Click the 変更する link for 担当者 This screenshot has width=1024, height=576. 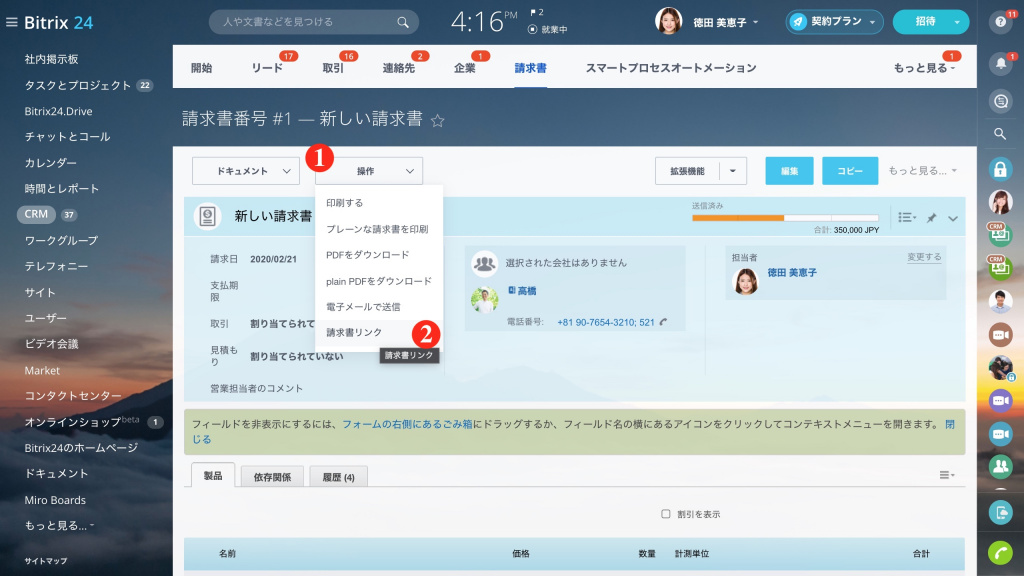pos(923,257)
